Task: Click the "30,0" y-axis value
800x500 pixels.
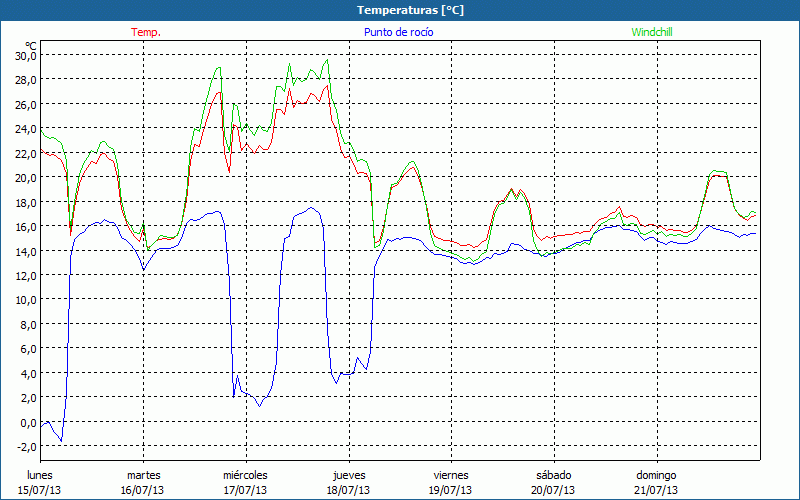Action: pyautogui.click(x=25, y=55)
